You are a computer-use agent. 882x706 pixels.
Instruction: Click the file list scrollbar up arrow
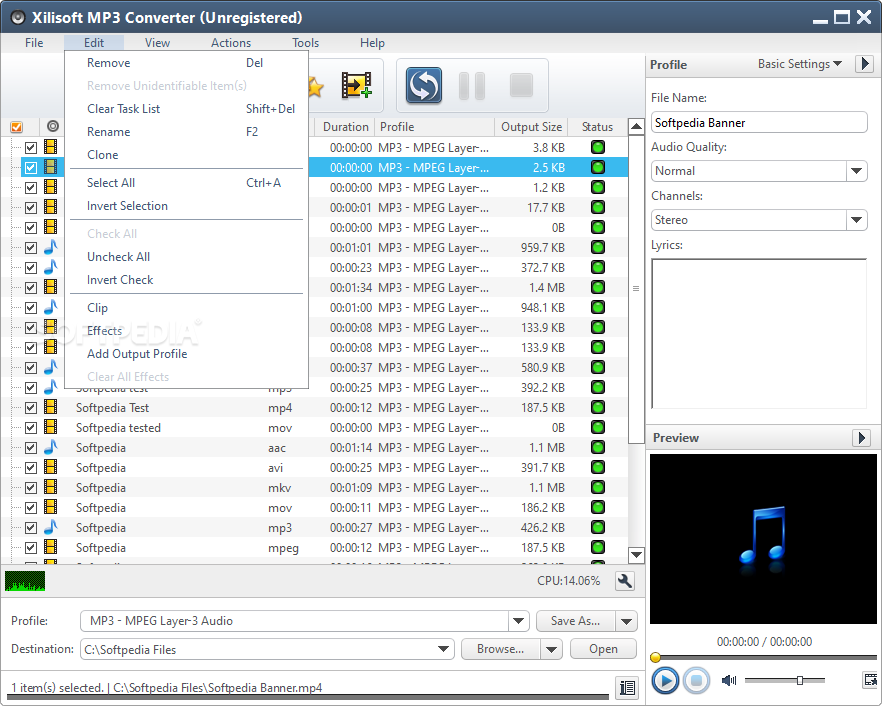click(636, 127)
